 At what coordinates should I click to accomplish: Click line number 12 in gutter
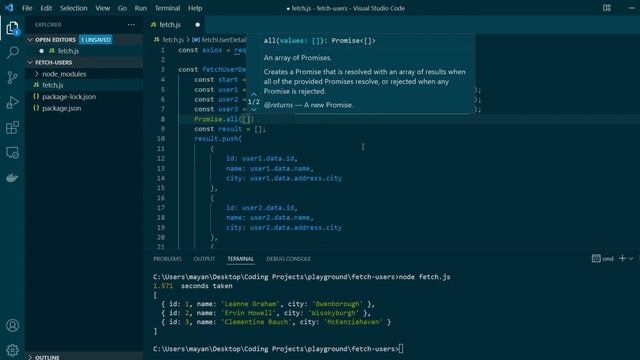161,158
